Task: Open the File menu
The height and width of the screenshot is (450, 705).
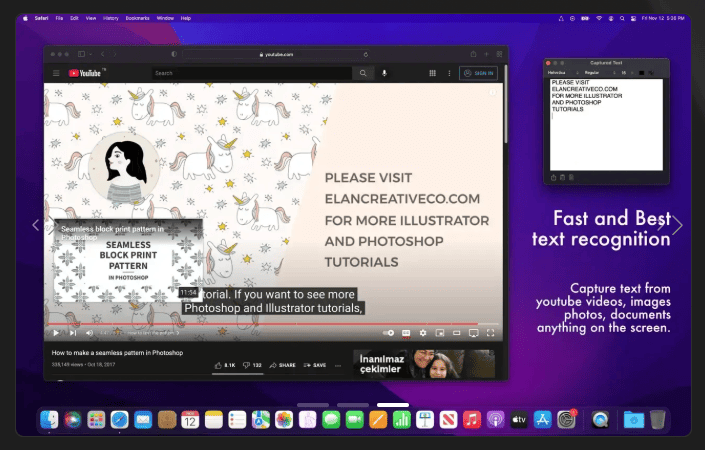Action: (59, 18)
